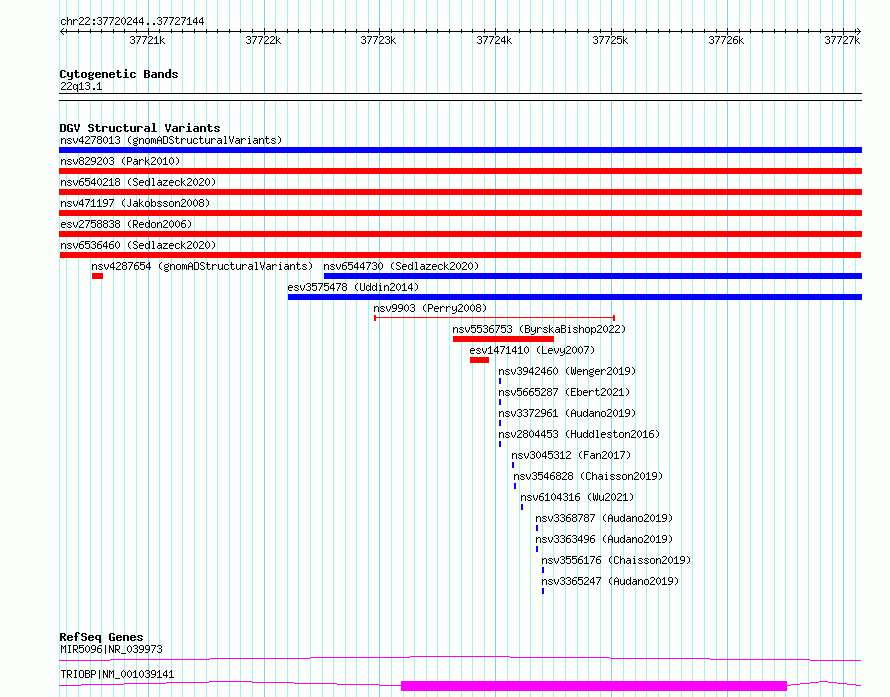The image size is (890, 697).
Task: Click the 37724k ruler position
Action: coord(494,40)
